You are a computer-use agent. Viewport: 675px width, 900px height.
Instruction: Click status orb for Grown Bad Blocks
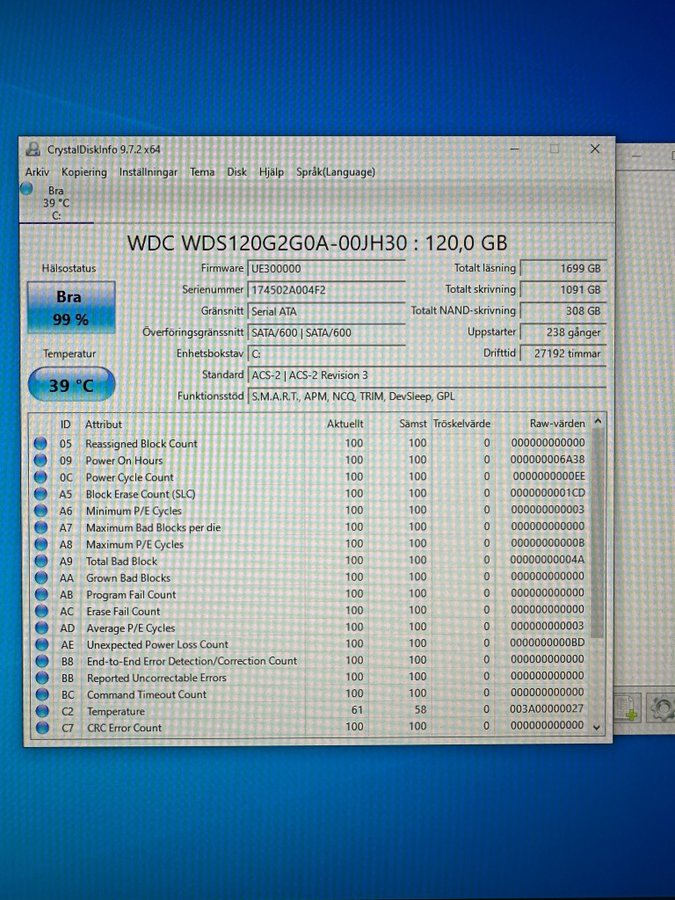pyautogui.click(x=41, y=578)
